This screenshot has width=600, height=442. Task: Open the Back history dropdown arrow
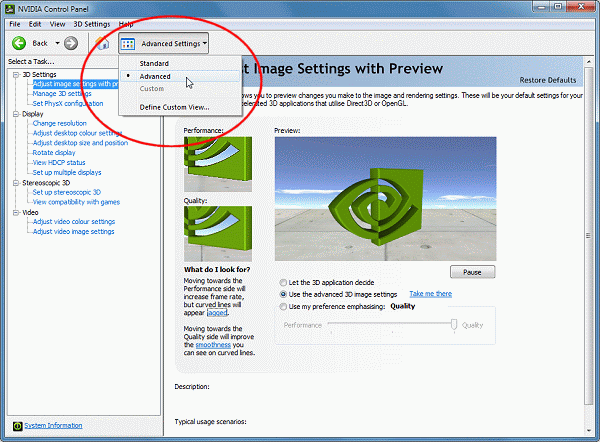pos(57,43)
